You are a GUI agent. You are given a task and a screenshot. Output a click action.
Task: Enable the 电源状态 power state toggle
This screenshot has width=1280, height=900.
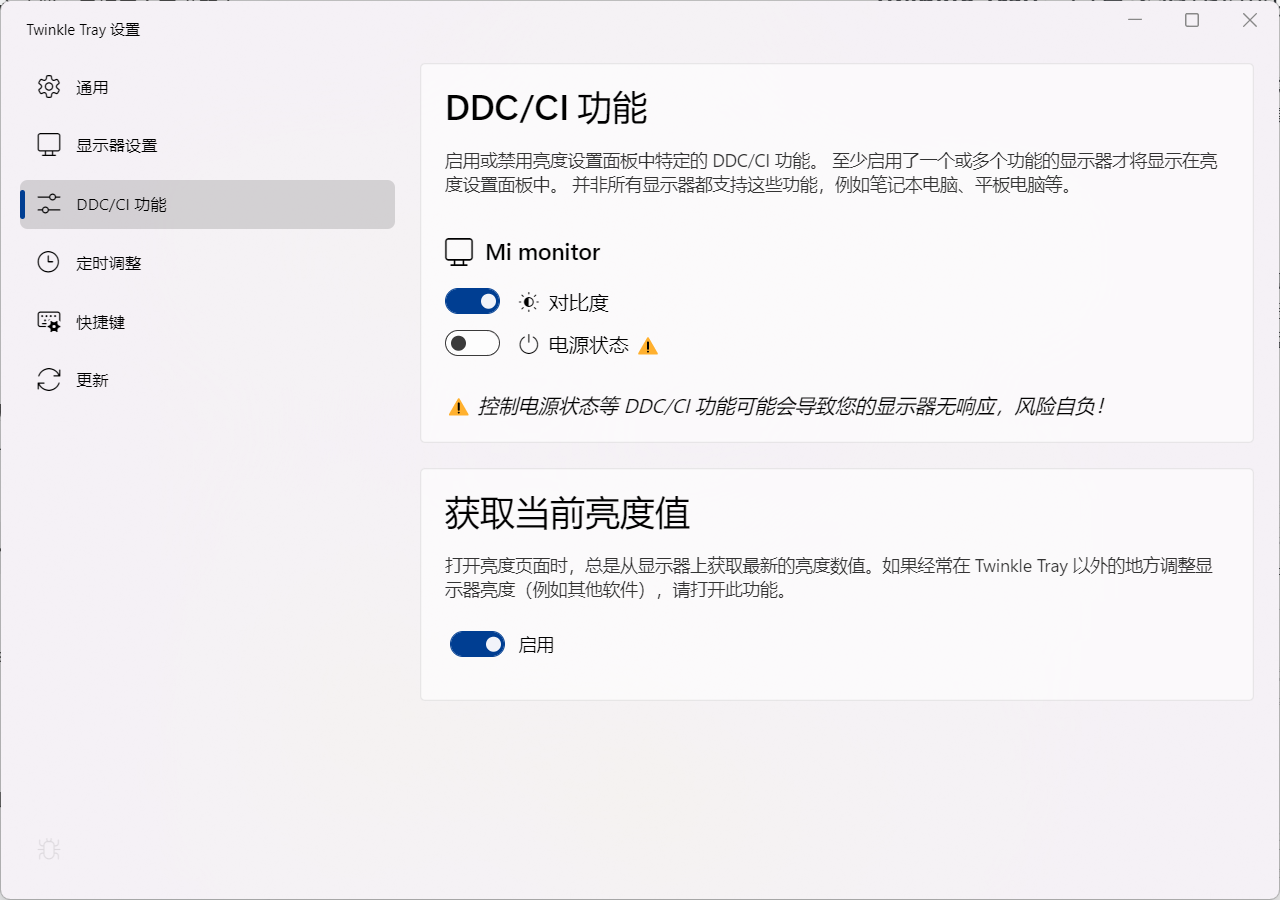tap(472, 342)
